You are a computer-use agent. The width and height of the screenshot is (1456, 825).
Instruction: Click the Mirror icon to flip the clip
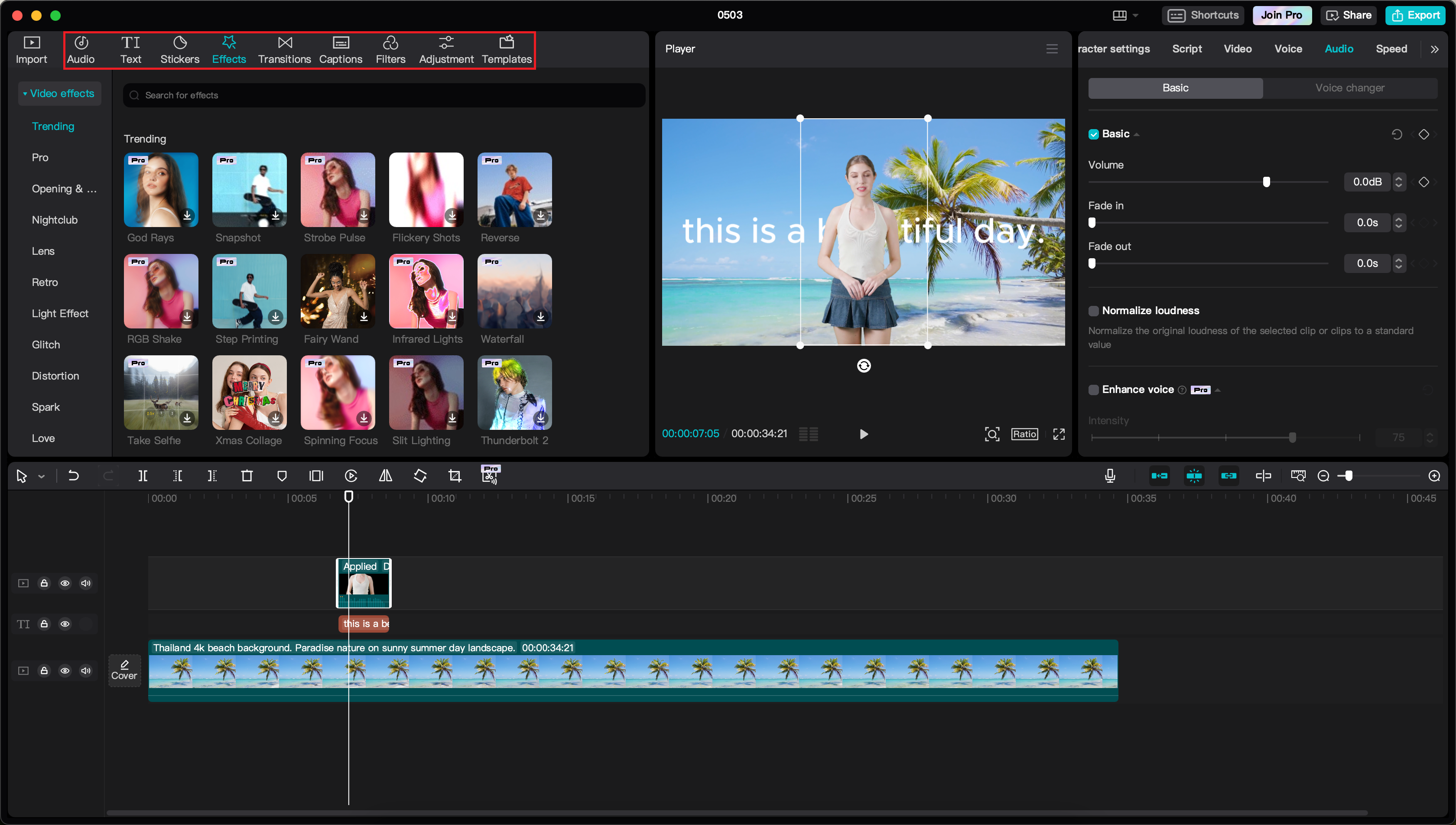click(385, 475)
